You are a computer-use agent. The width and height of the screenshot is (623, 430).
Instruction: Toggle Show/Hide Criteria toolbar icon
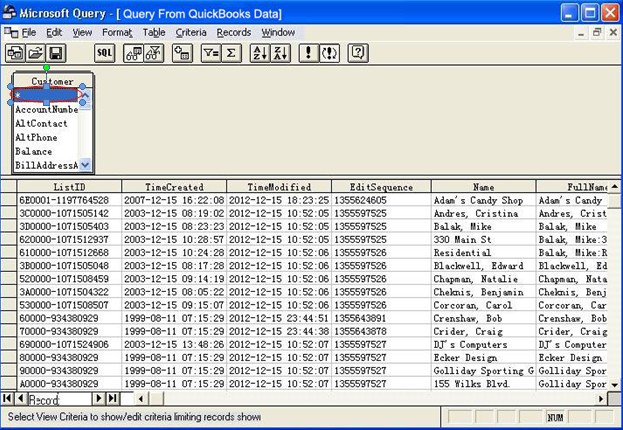tap(154, 53)
